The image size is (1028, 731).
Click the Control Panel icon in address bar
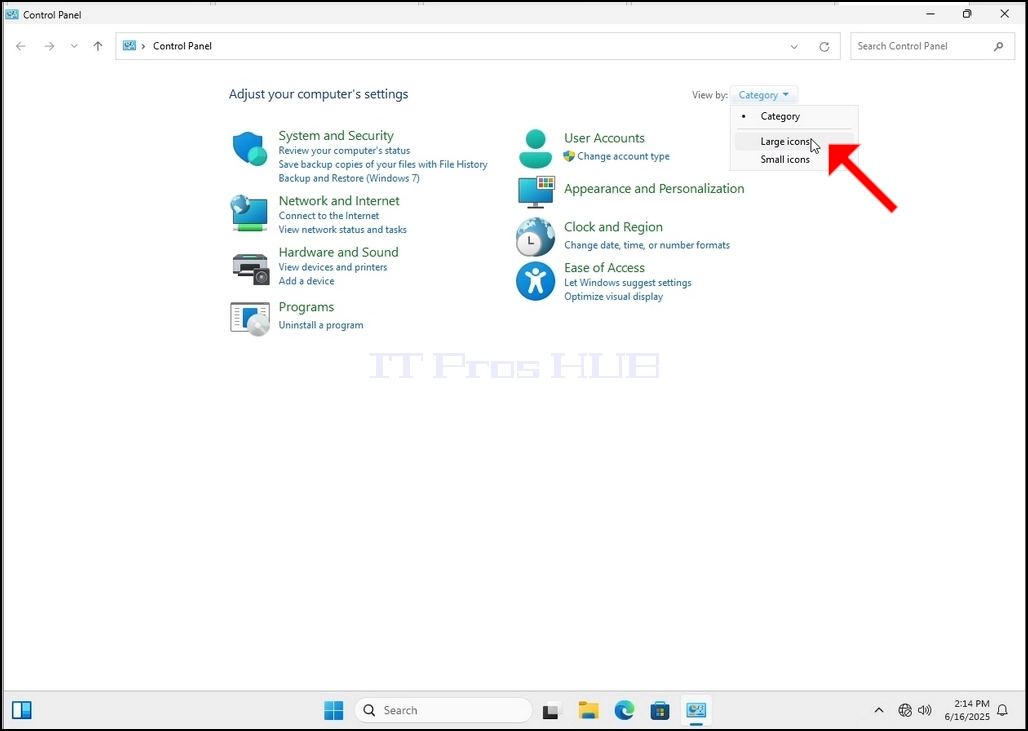pos(129,46)
